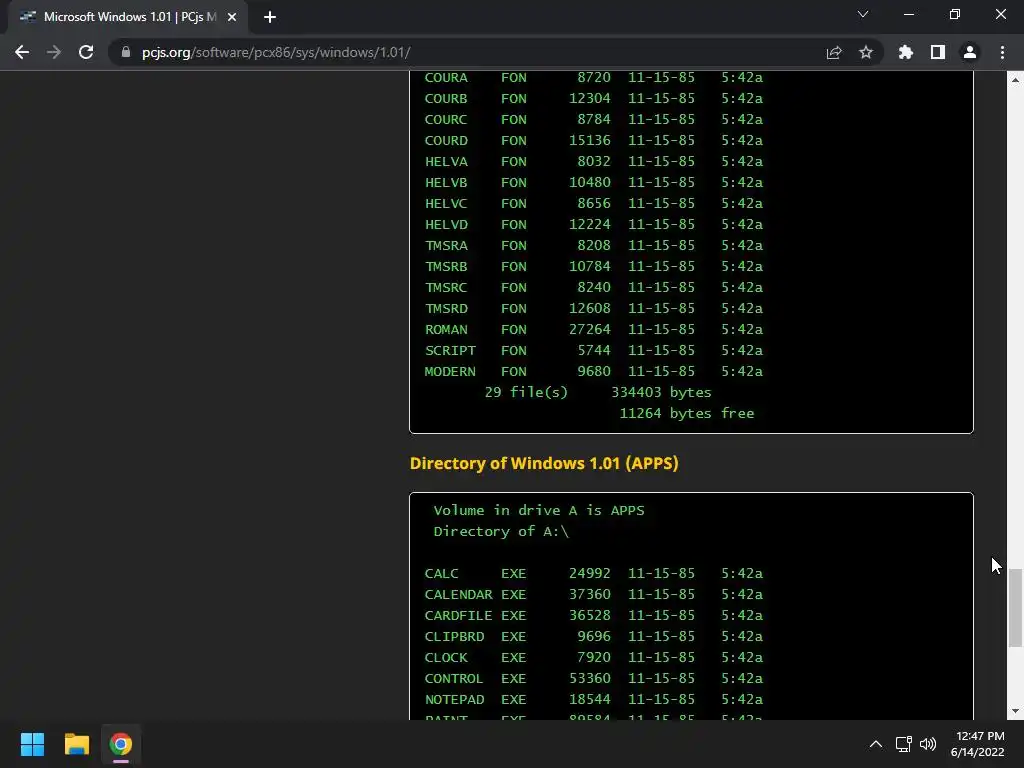Click the 334403 bytes total

point(661,392)
